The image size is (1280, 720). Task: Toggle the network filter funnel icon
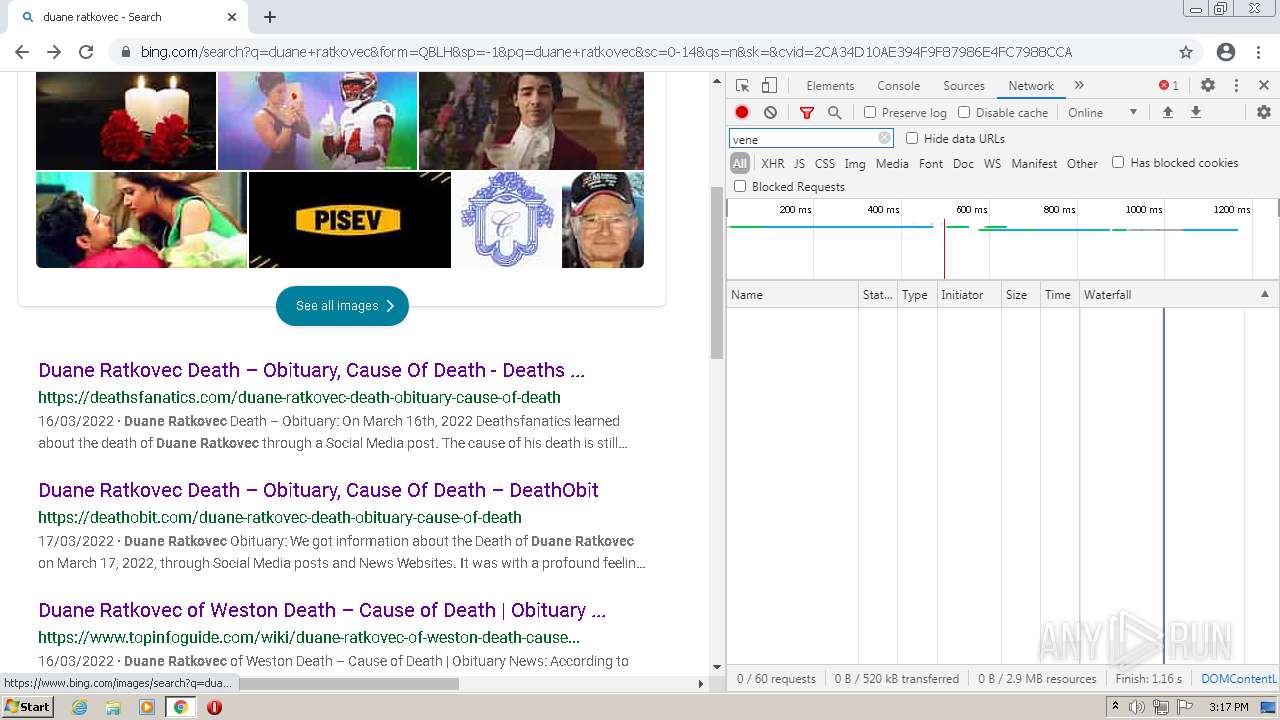[x=807, y=113]
